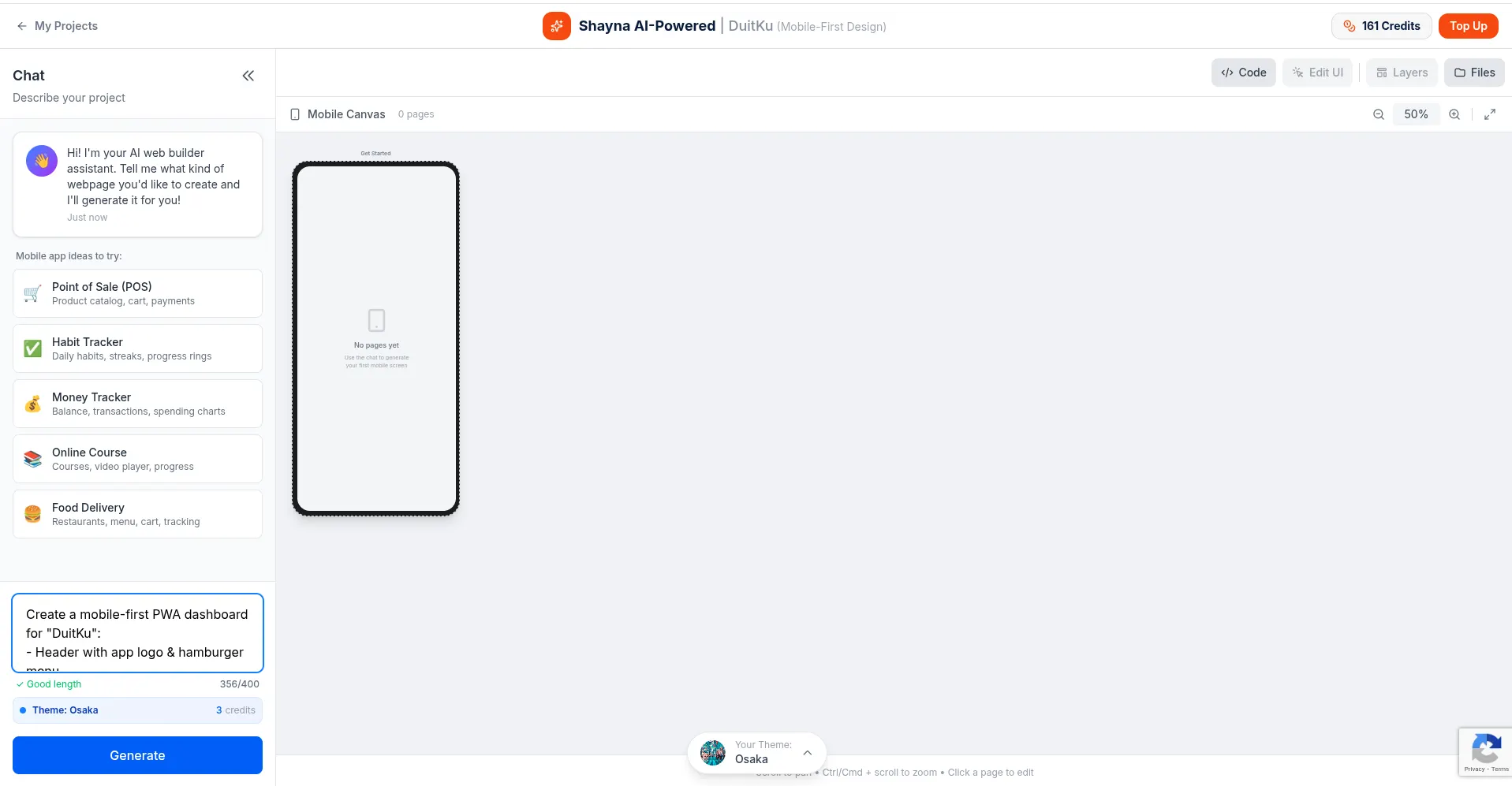
Task: Toggle the Files panel button
Action: pos(1474,73)
